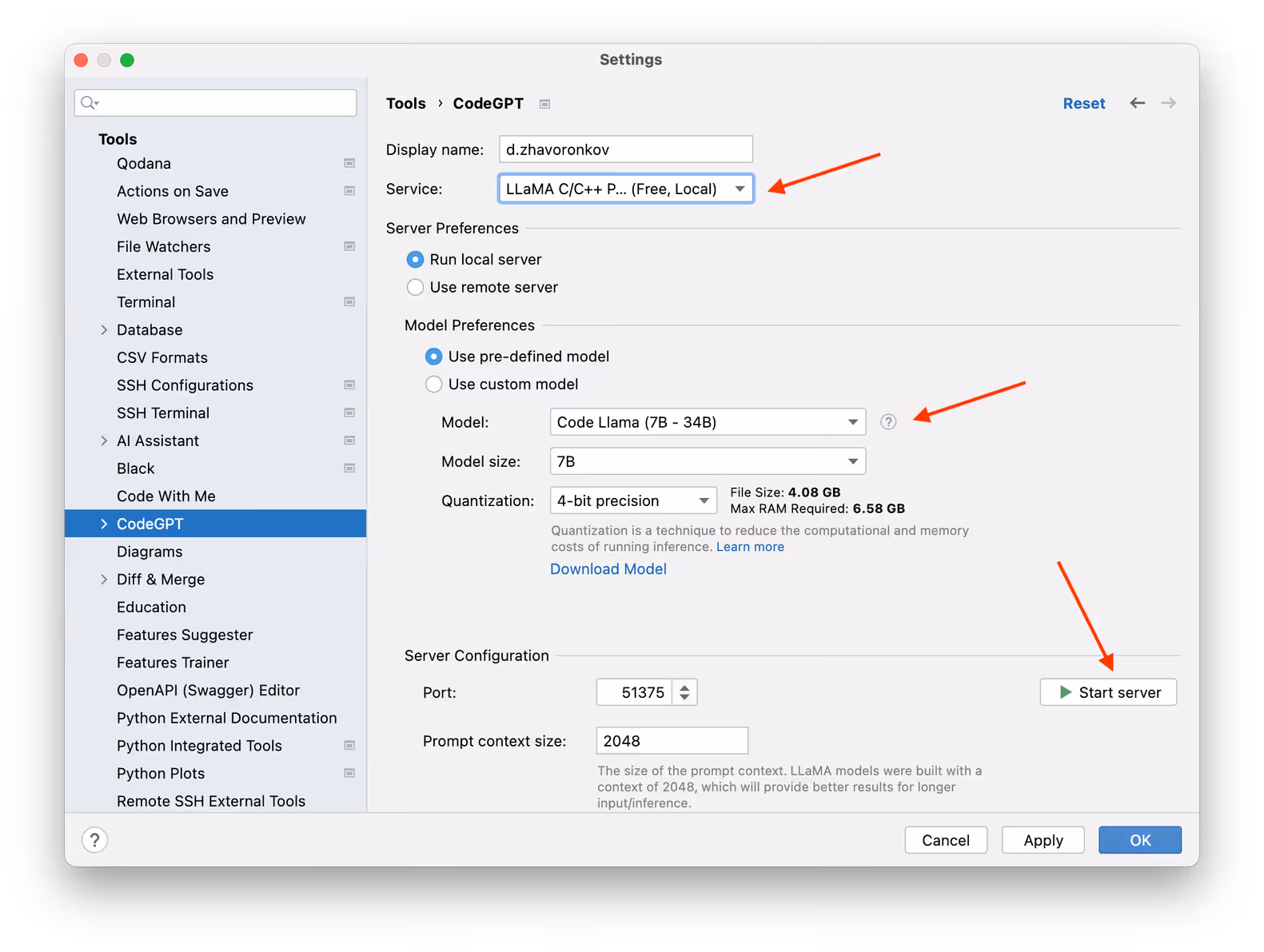Image resolution: width=1264 pixels, height=952 pixels.
Task: Click the project-level icon beside Black
Action: click(349, 468)
